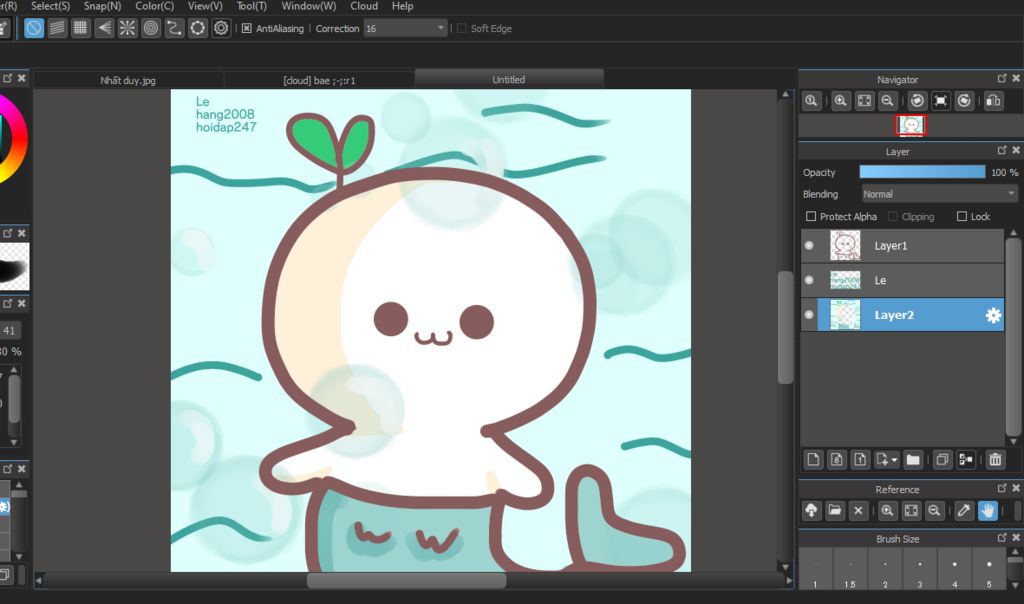Zoom in on the Reference panel
The width and height of the screenshot is (1024, 604).
[888, 511]
